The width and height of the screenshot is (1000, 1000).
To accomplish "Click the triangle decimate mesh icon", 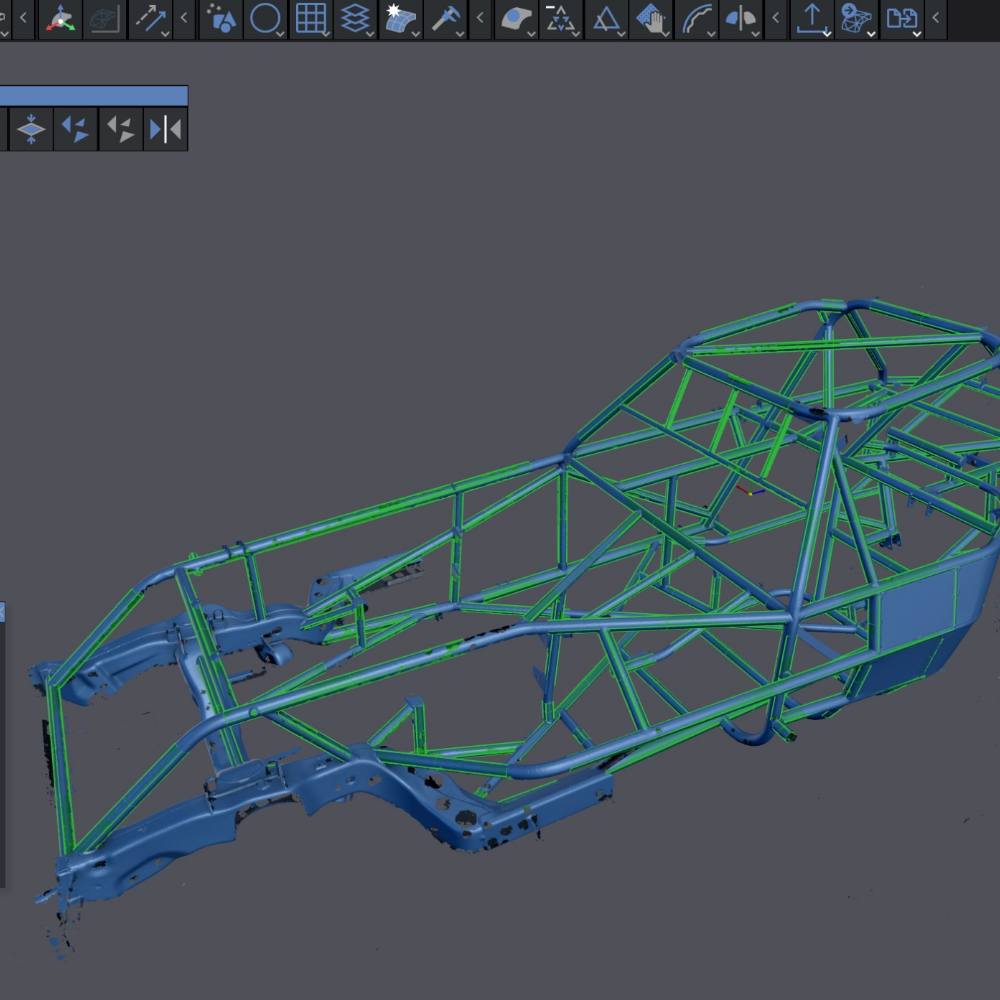I will point(561,19).
